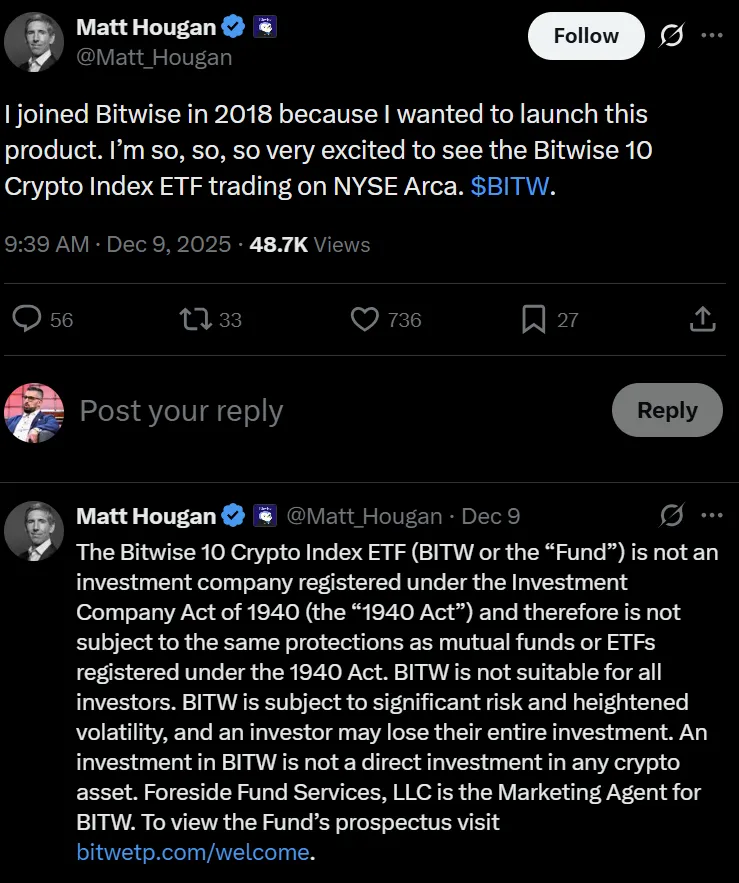Viewport: 739px width, 883px height.
Task: Open Matt Hougan's avatar on main tweet
Action: tap(34, 42)
